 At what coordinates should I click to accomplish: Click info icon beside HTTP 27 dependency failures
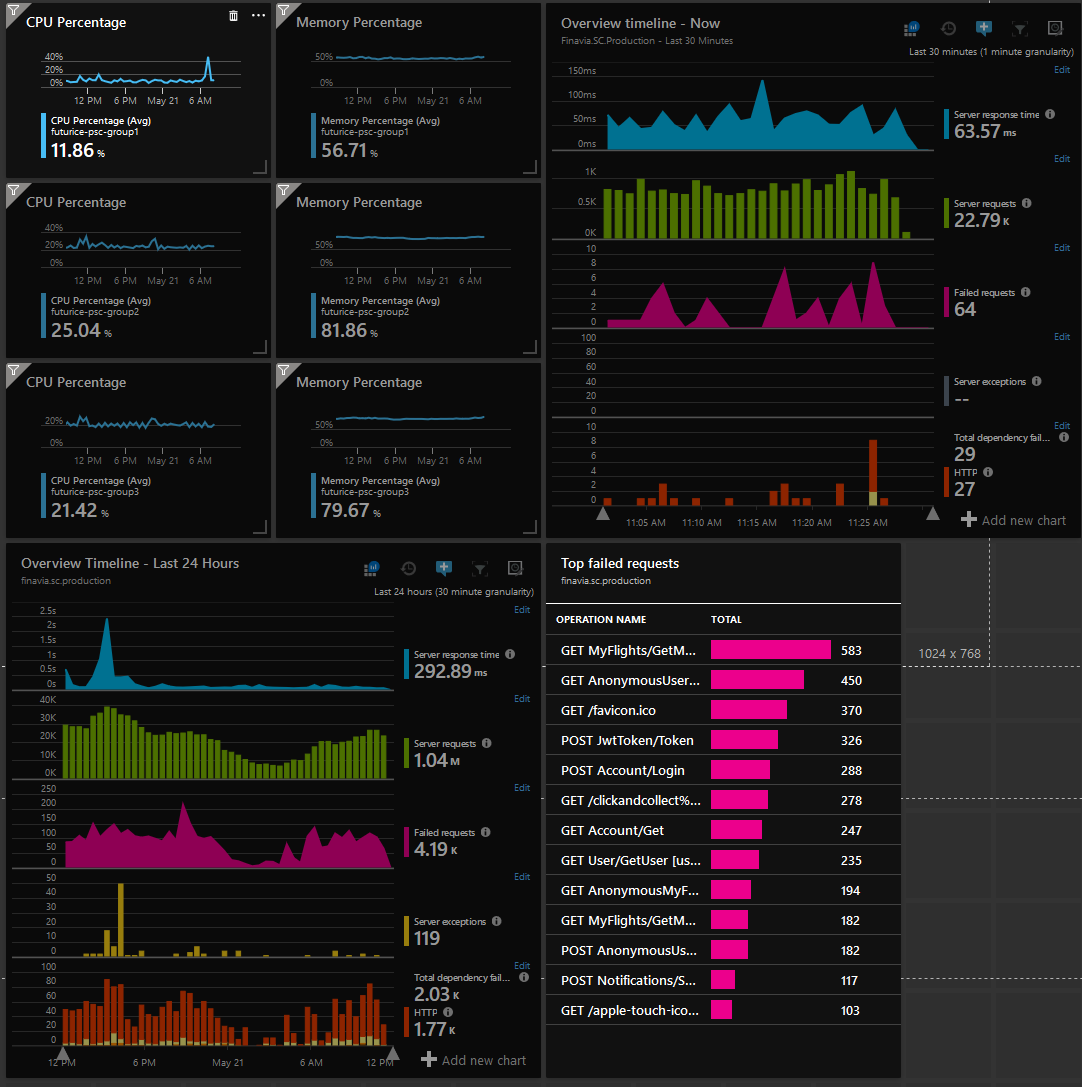pyautogui.click(x=988, y=472)
